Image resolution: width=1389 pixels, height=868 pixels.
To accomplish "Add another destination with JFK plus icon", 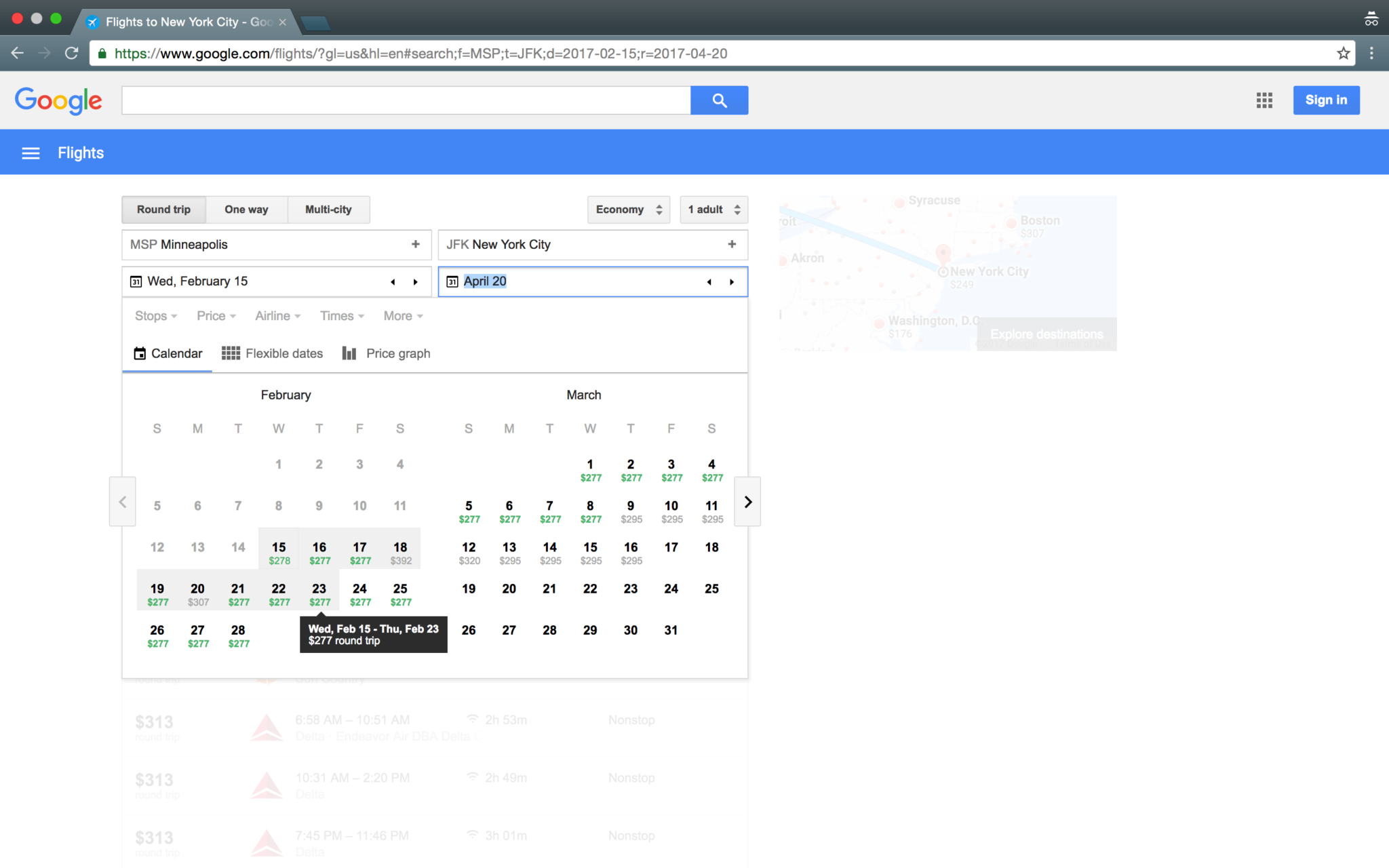I will click(x=732, y=244).
